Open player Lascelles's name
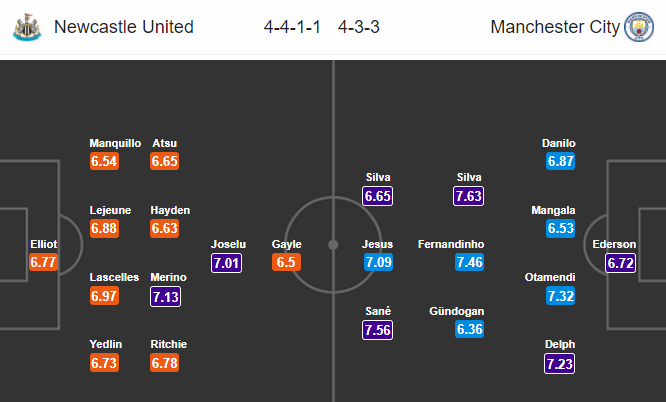The height and width of the screenshot is (402, 666). [x=114, y=277]
